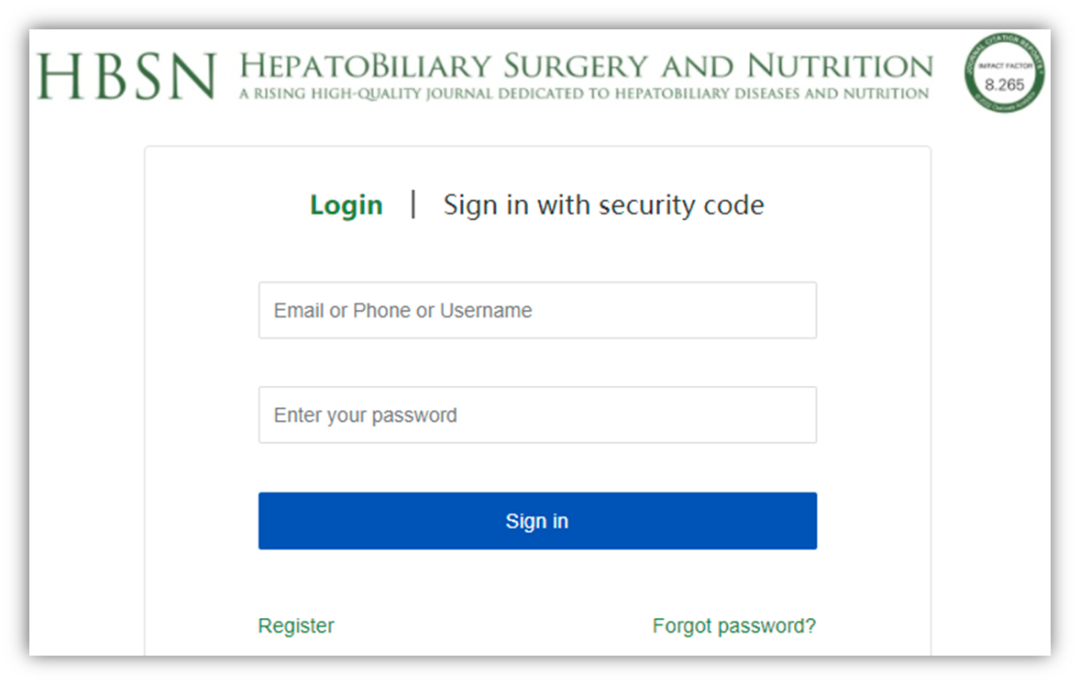Screen dimensions: 1080x685
Task: Click the word 'Surgery' in the journal title
Action: pos(575,67)
